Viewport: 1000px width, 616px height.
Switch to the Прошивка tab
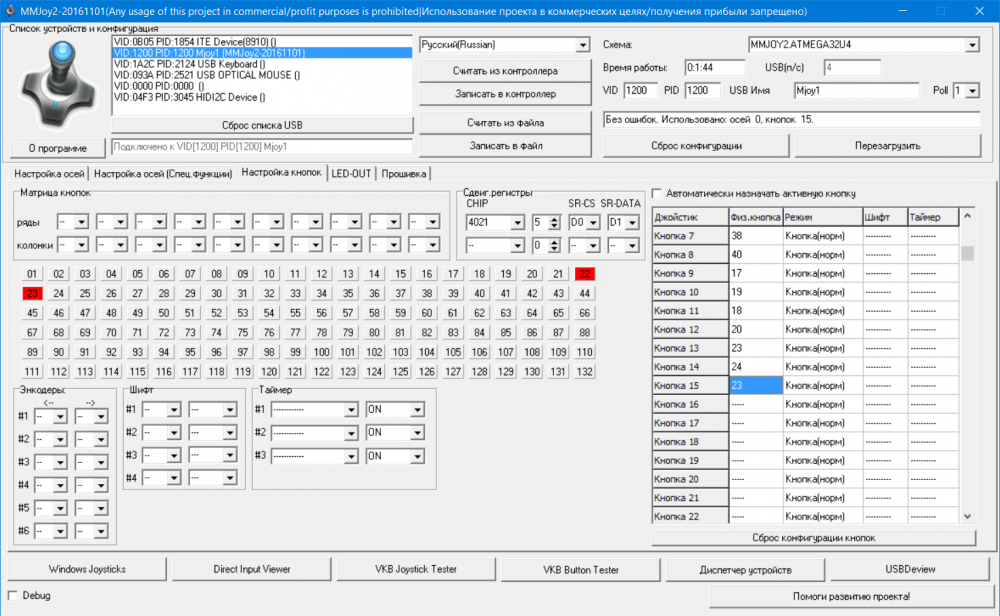[403, 173]
